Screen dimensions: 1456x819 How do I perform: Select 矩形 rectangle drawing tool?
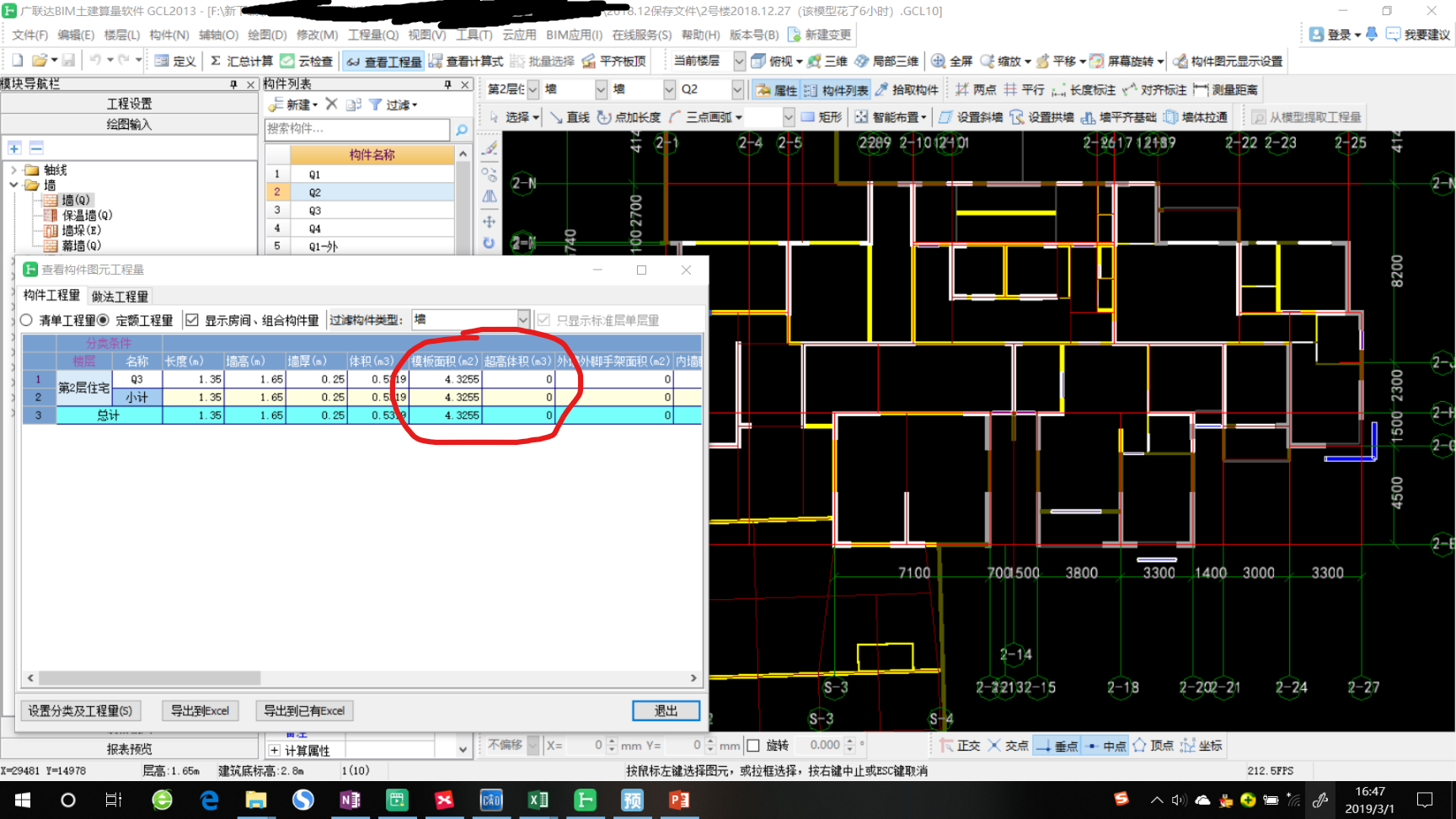coord(821,117)
